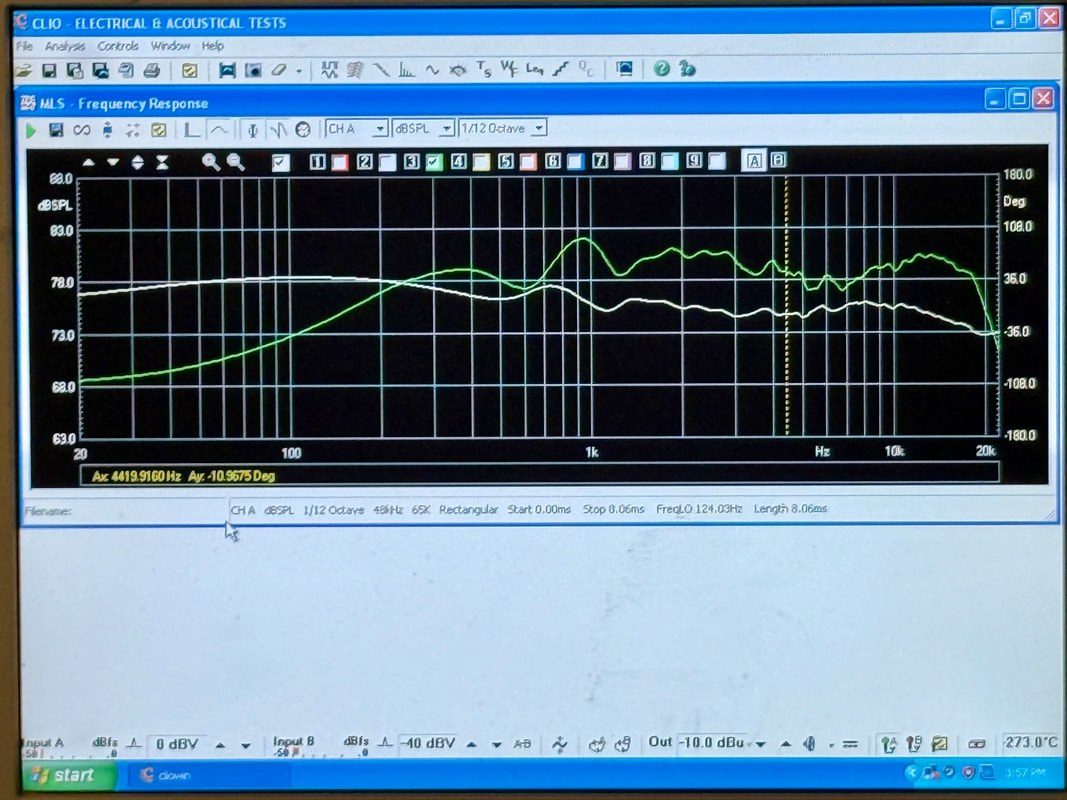Open file with the folder icon in main toolbar
The image size is (1067, 800).
point(24,70)
